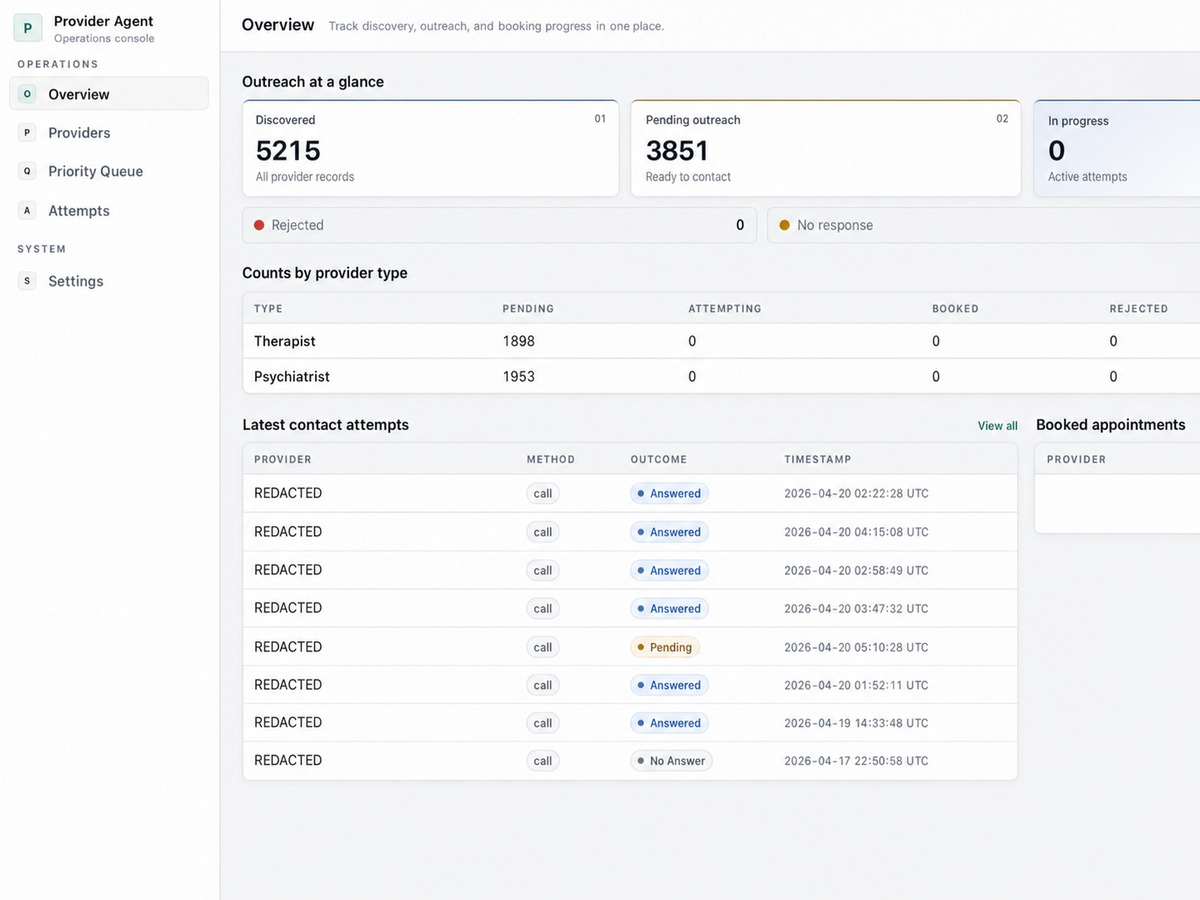Click the Rejected status pill

[x=499, y=225]
